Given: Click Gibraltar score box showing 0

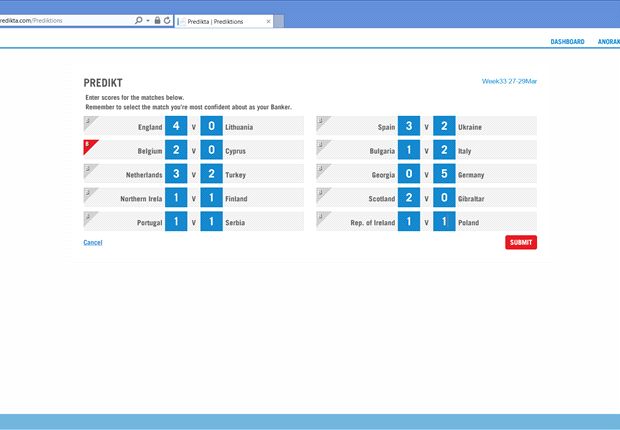Looking at the screenshot, I should tap(444, 197).
